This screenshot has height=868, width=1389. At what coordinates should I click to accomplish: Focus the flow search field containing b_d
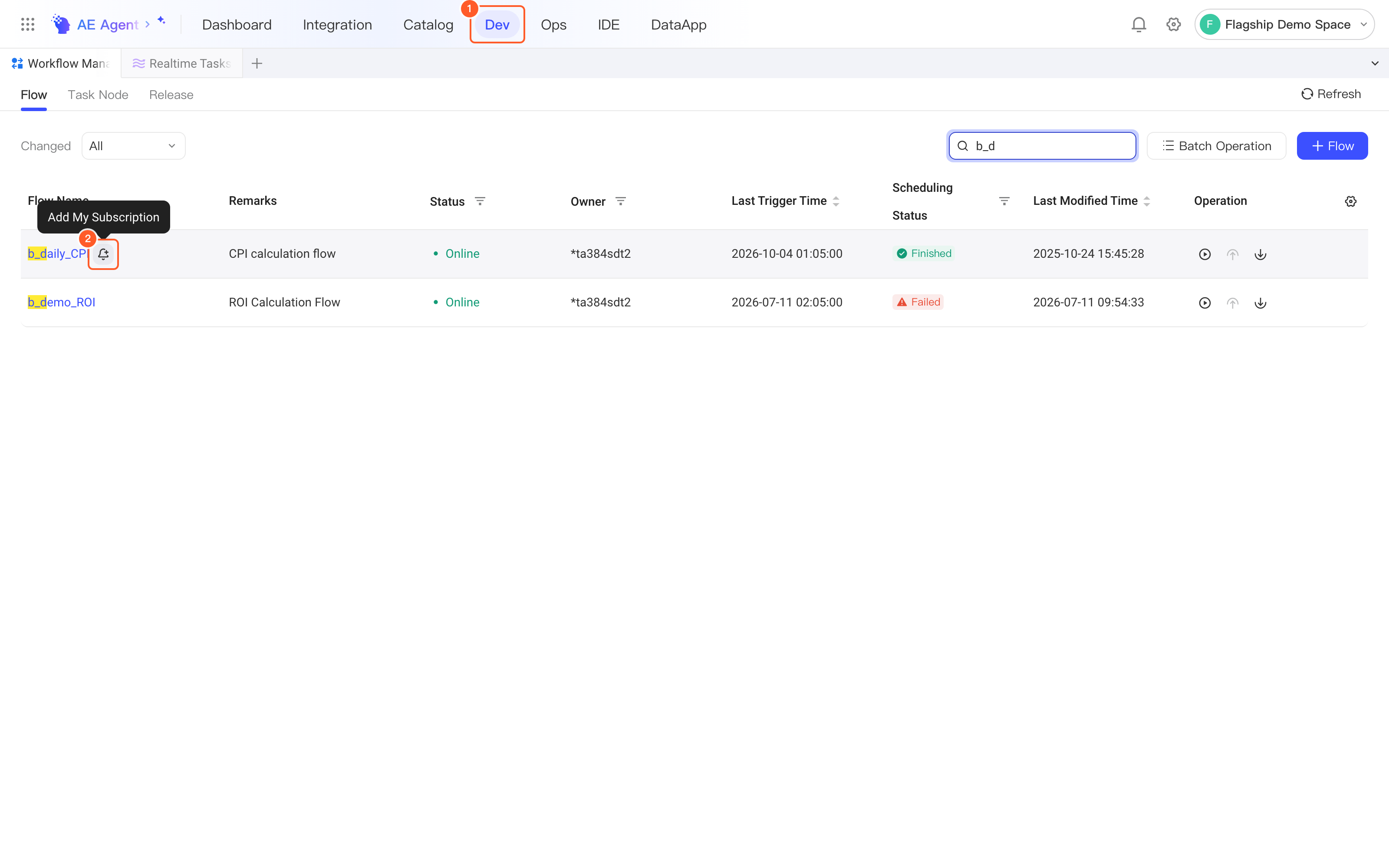(x=1042, y=146)
